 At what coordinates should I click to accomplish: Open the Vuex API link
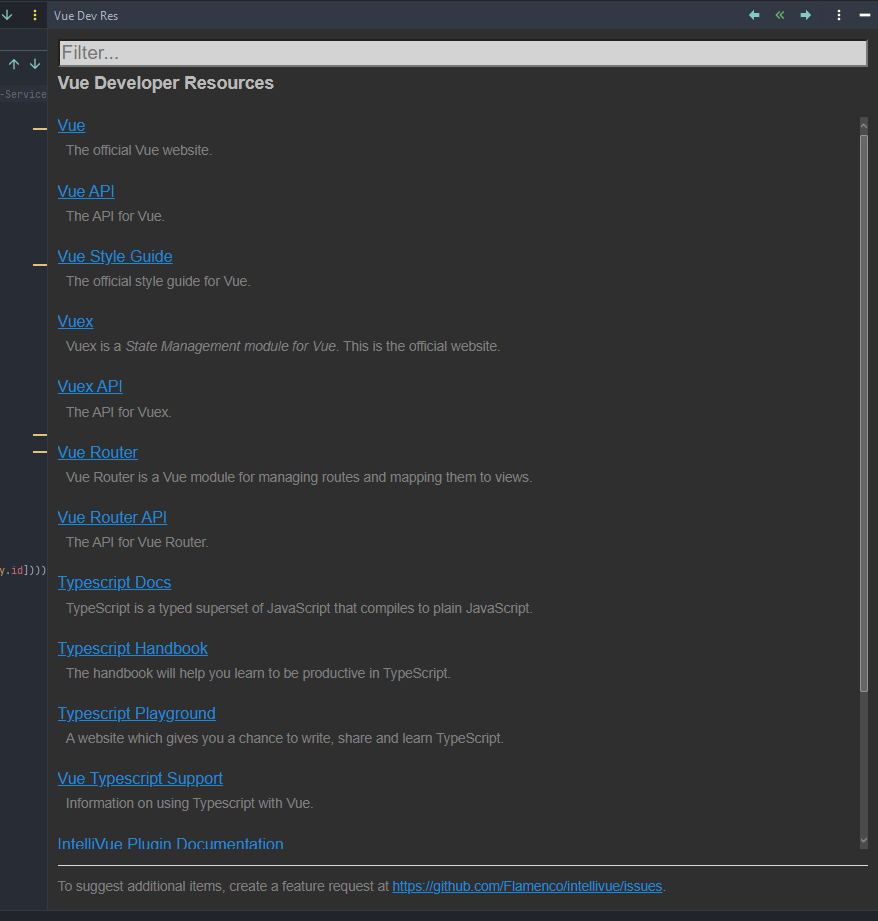click(90, 386)
